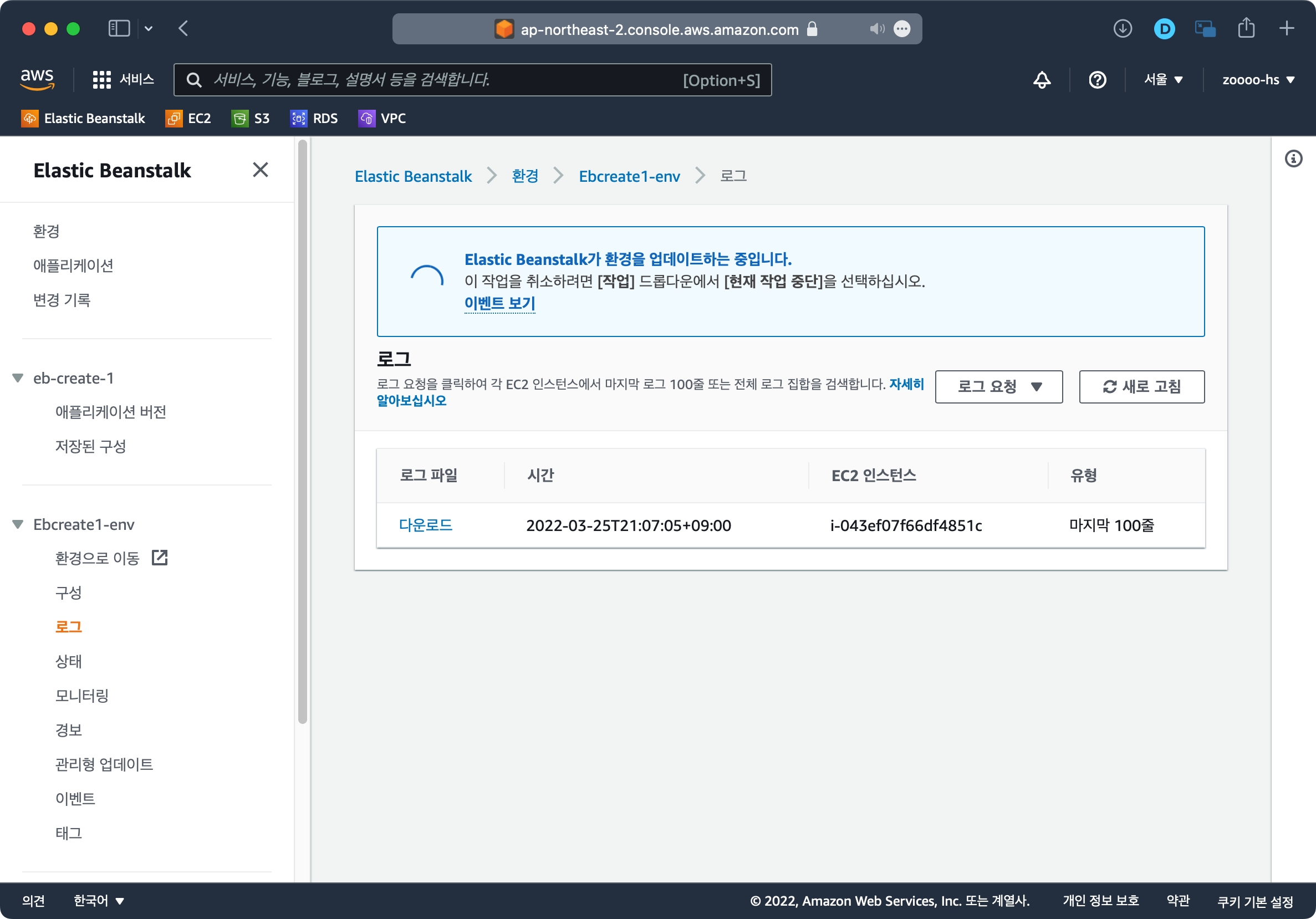The width and height of the screenshot is (1316, 919).
Task: Select 애플리케이션 버전 in side navigation
Action: [111, 412]
